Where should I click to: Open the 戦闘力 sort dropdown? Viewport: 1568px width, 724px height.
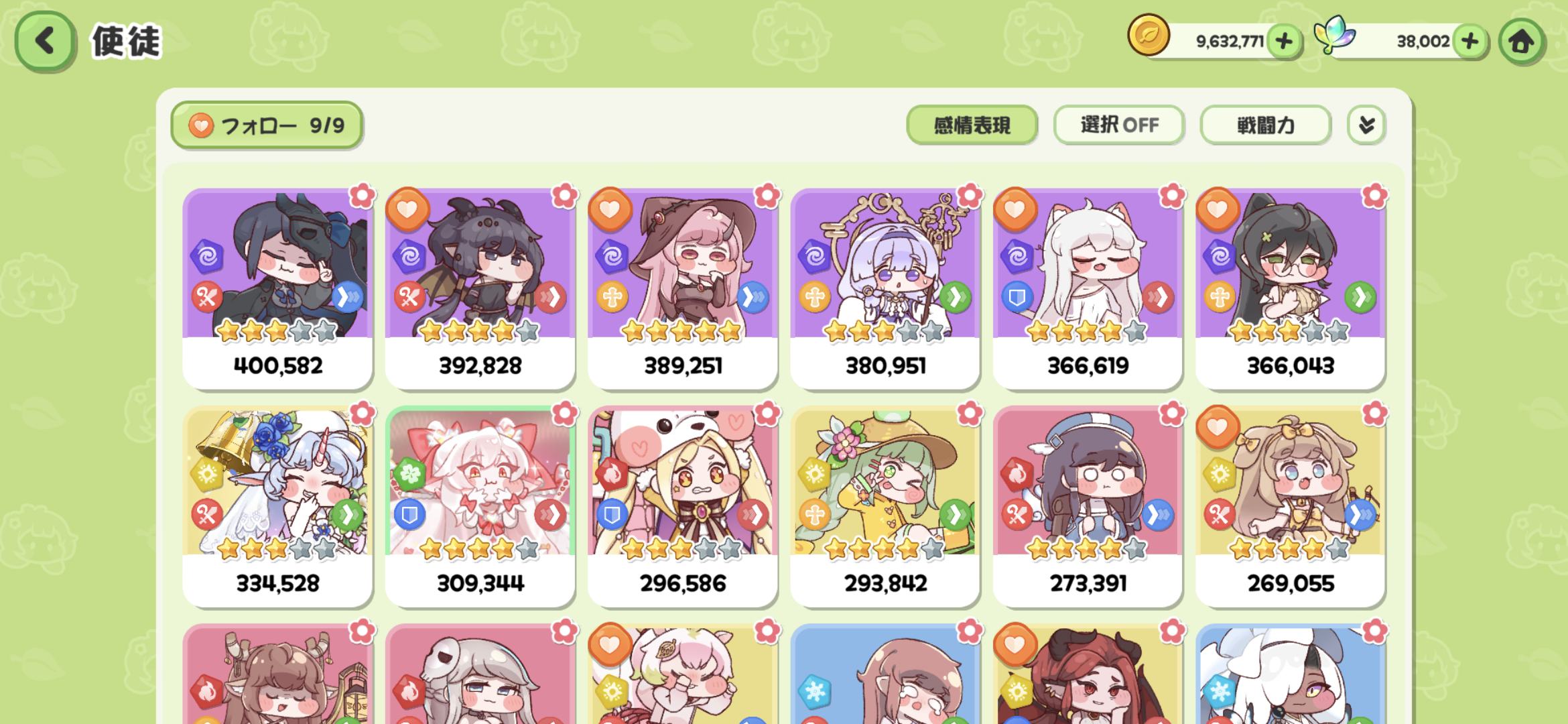(x=1265, y=125)
